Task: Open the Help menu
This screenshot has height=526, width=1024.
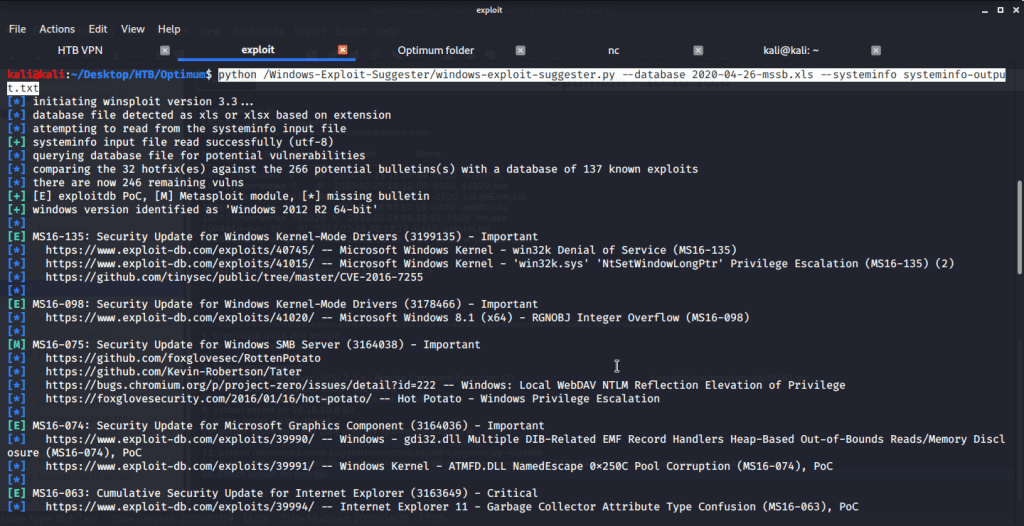Action: click(x=169, y=29)
